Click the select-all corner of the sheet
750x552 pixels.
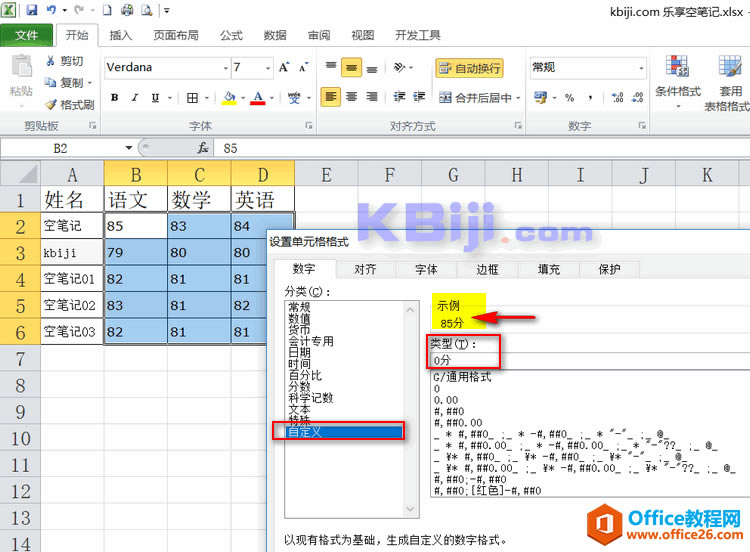click(20, 174)
